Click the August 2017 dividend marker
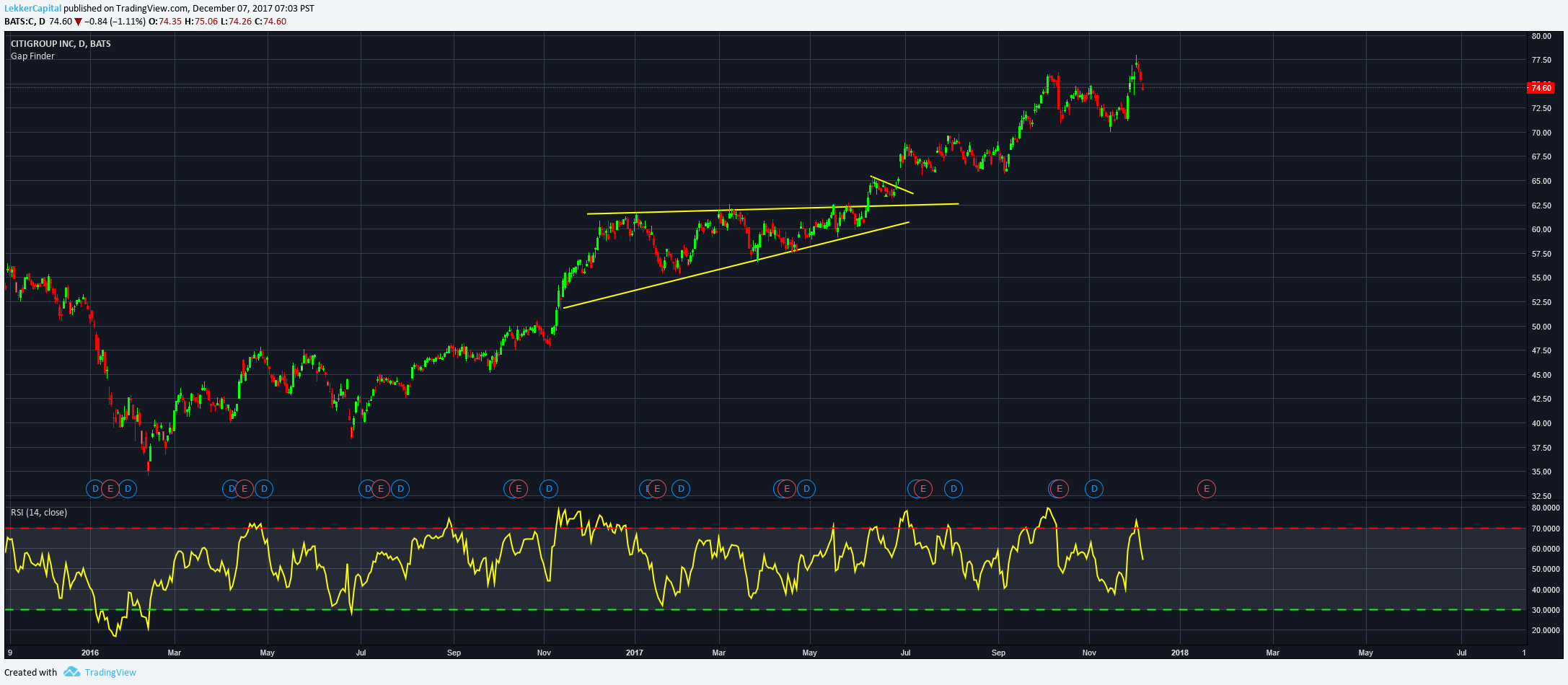The width and height of the screenshot is (1568, 685). point(953,489)
